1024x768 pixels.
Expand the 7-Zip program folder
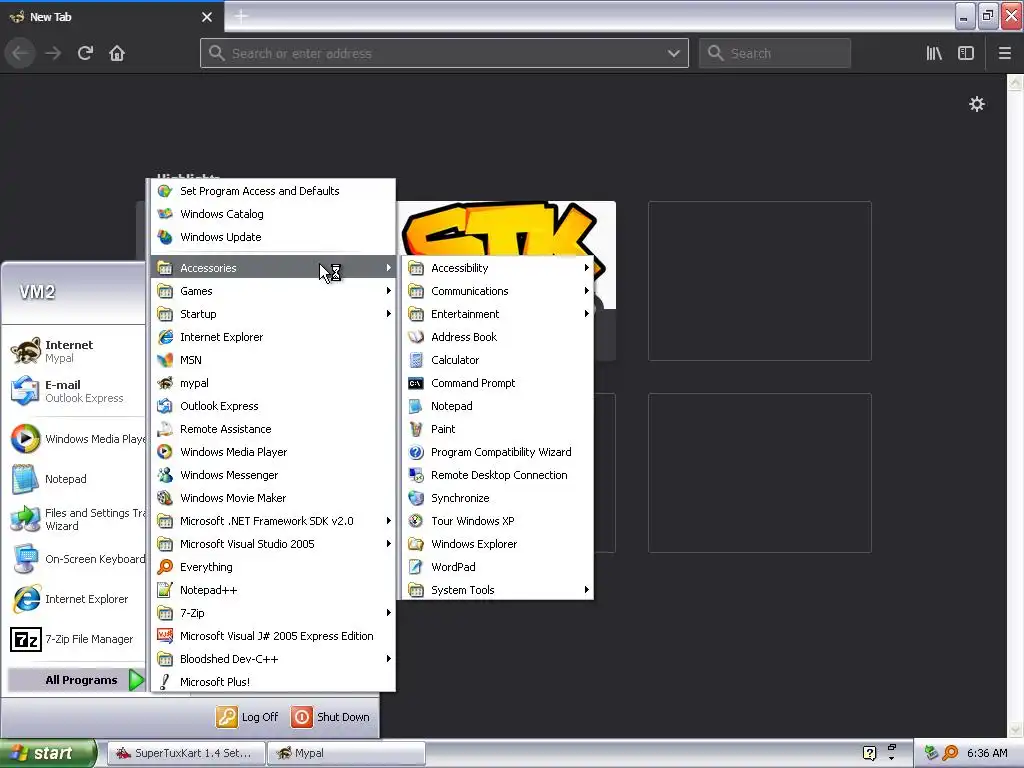pos(273,613)
